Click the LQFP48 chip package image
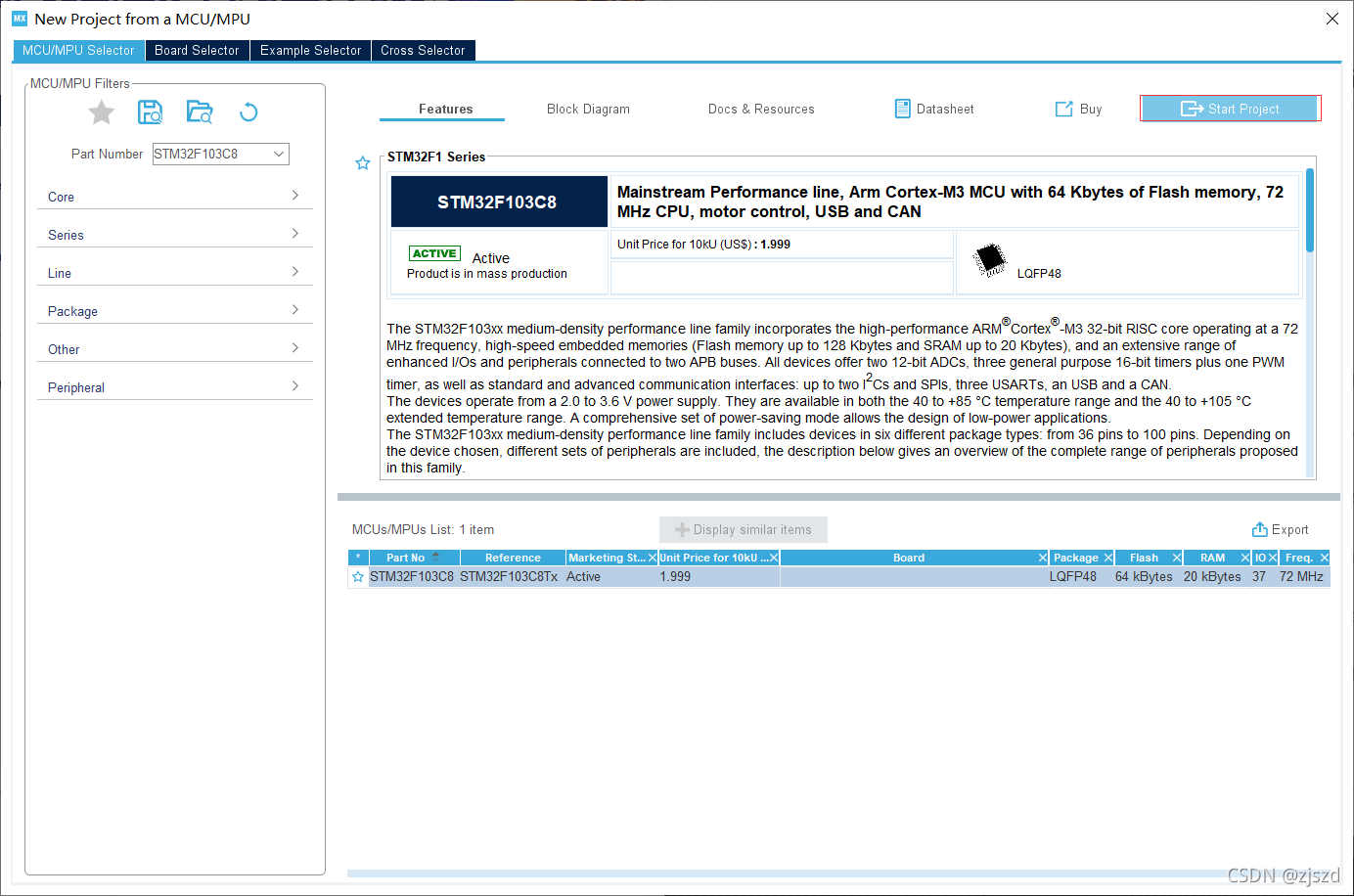This screenshot has width=1354, height=896. pyautogui.click(x=990, y=260)
